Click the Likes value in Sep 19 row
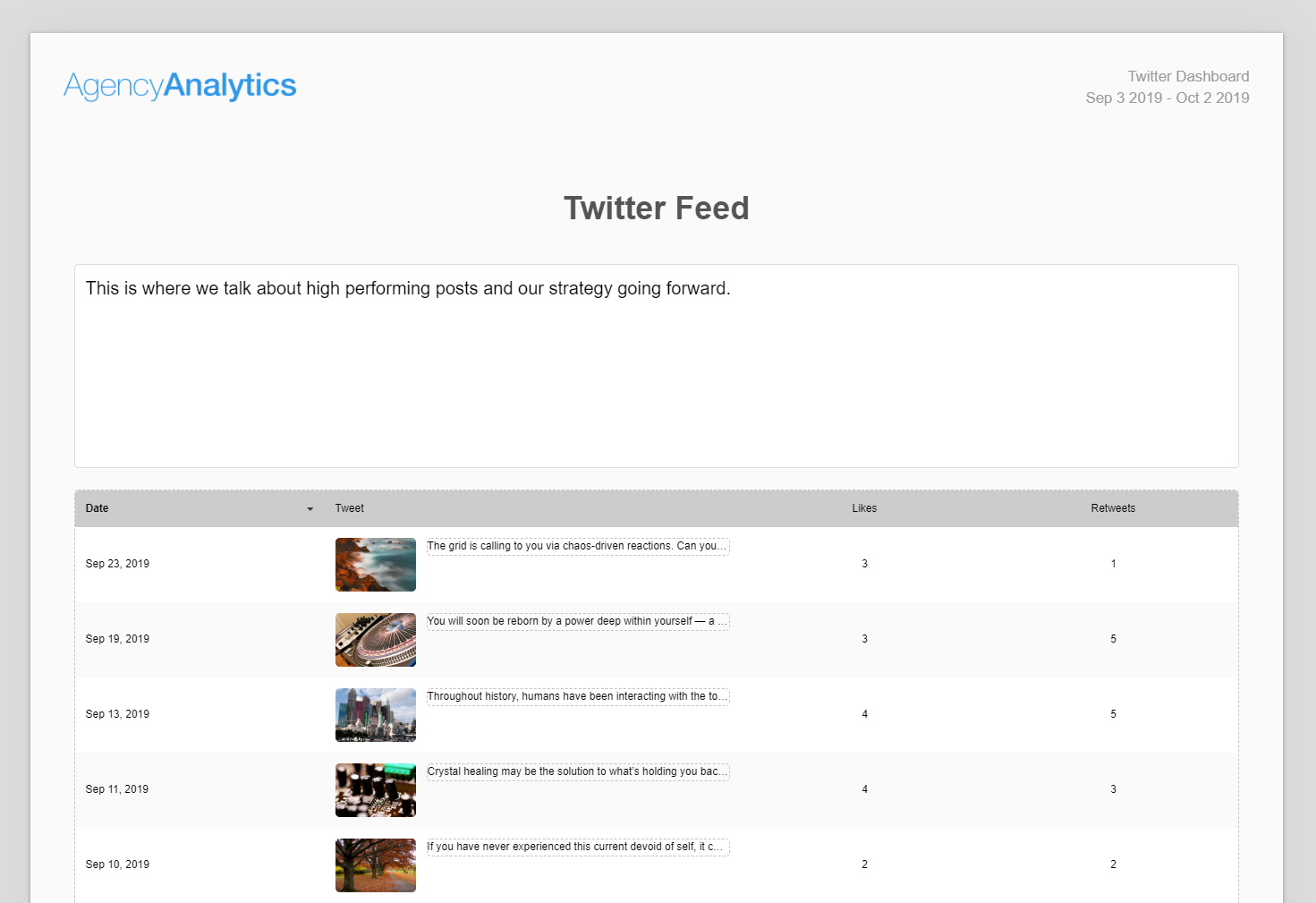1316x903 pixels. coord(864,639)
